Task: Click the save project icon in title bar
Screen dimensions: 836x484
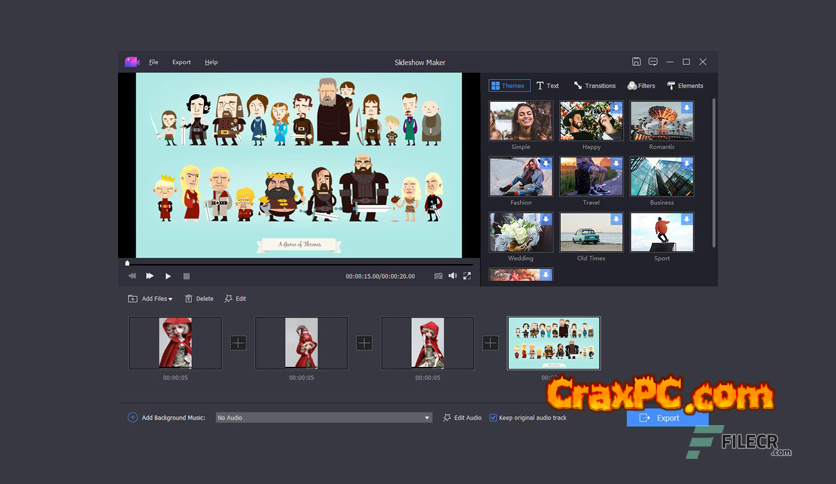Action: (x=636, y=62)
